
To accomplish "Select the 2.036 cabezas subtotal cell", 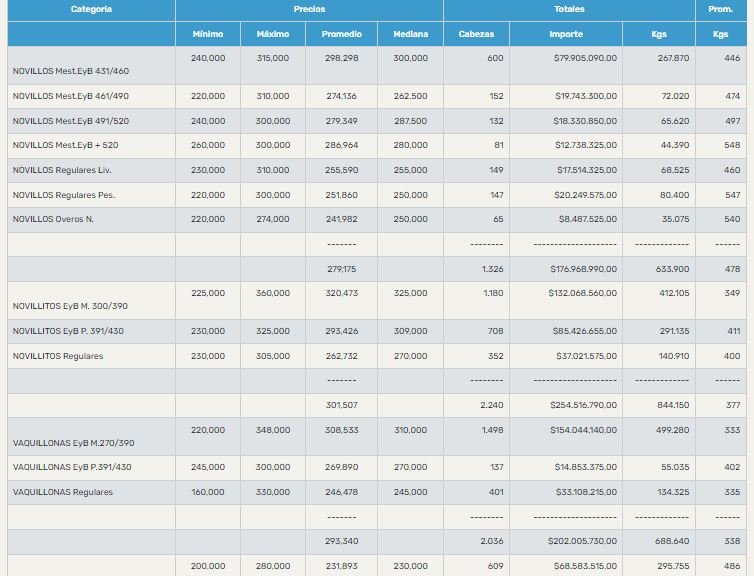I will tap(478, 541).
